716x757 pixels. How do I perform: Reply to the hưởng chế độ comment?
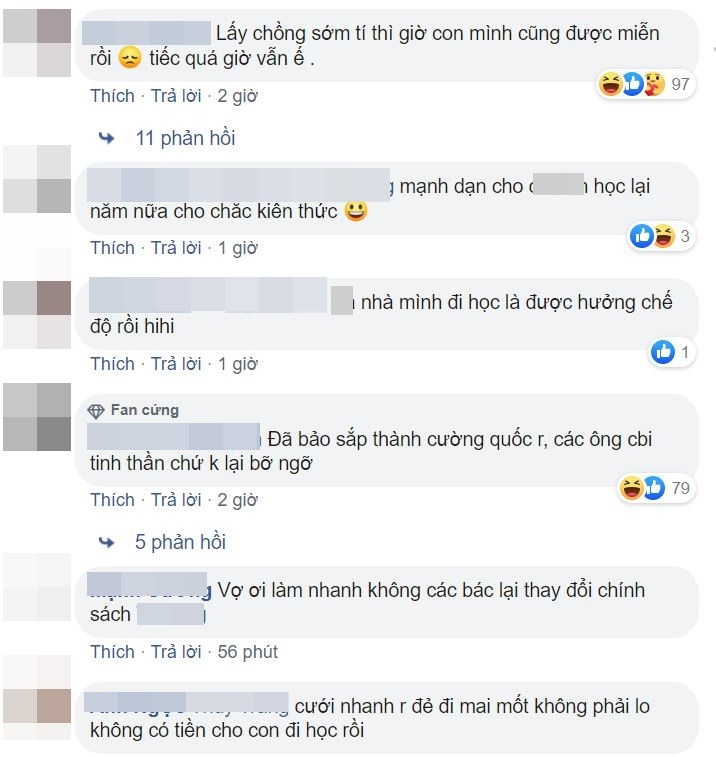[x=176, y=364]
